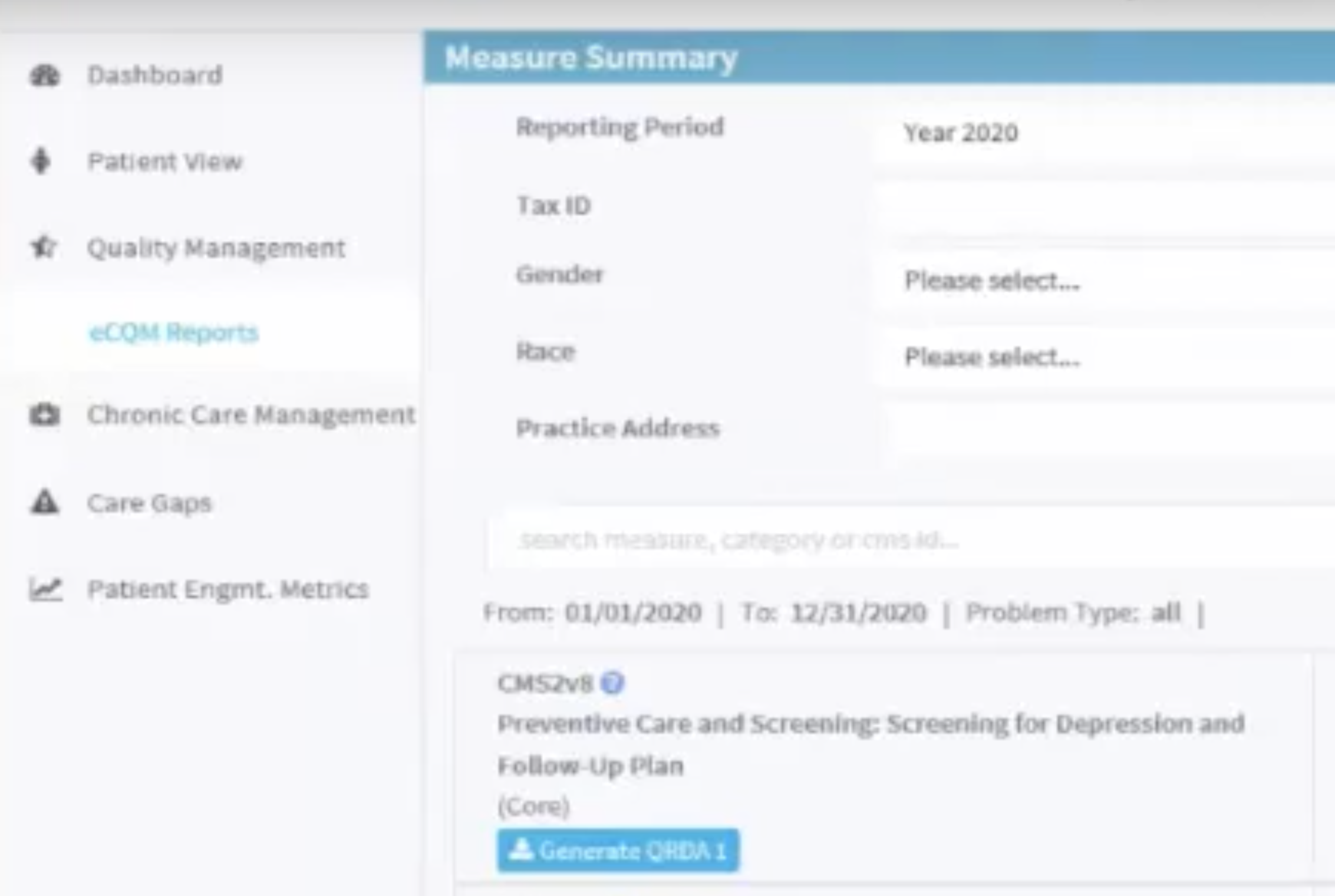1335x896 pixels.
Task: Expand the Race dropdown
Action: [x=1105, y=357]
